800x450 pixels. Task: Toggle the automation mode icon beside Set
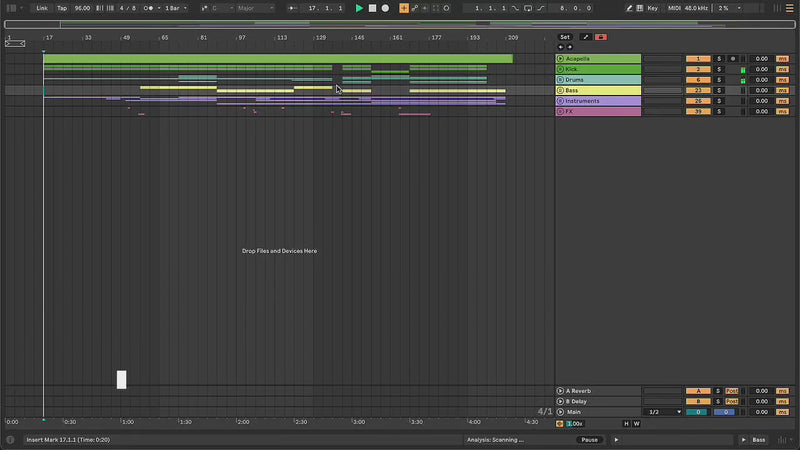[586, 37]
